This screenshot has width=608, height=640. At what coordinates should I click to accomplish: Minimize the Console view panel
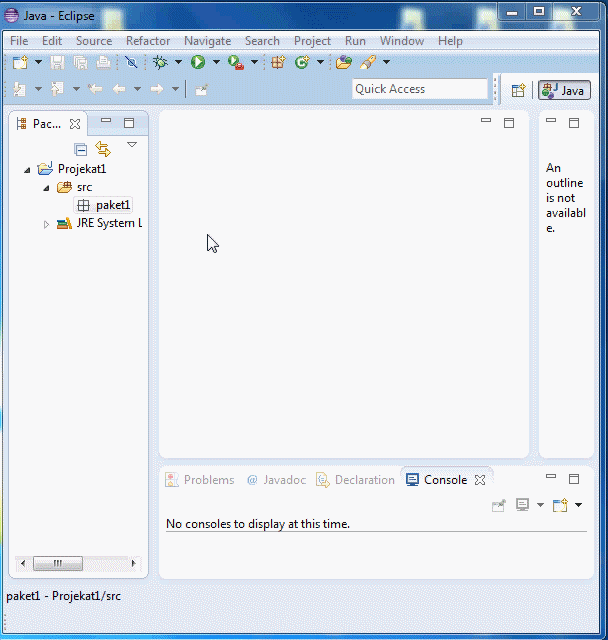pos(551,477)
